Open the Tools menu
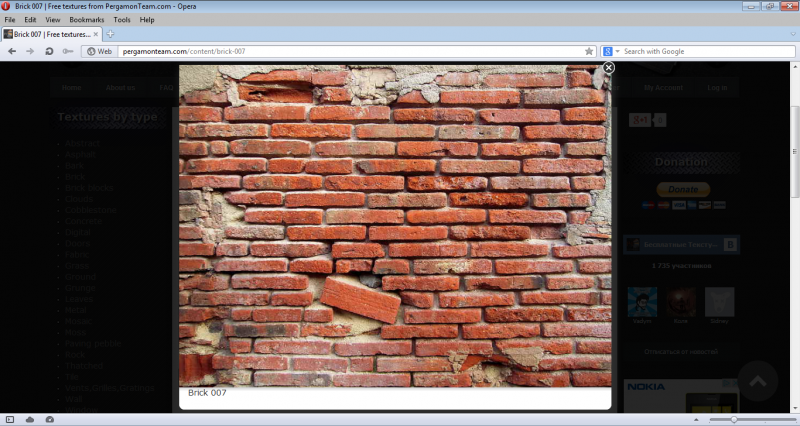This screenshot has height=426, width=800. (x=122, y=19)
